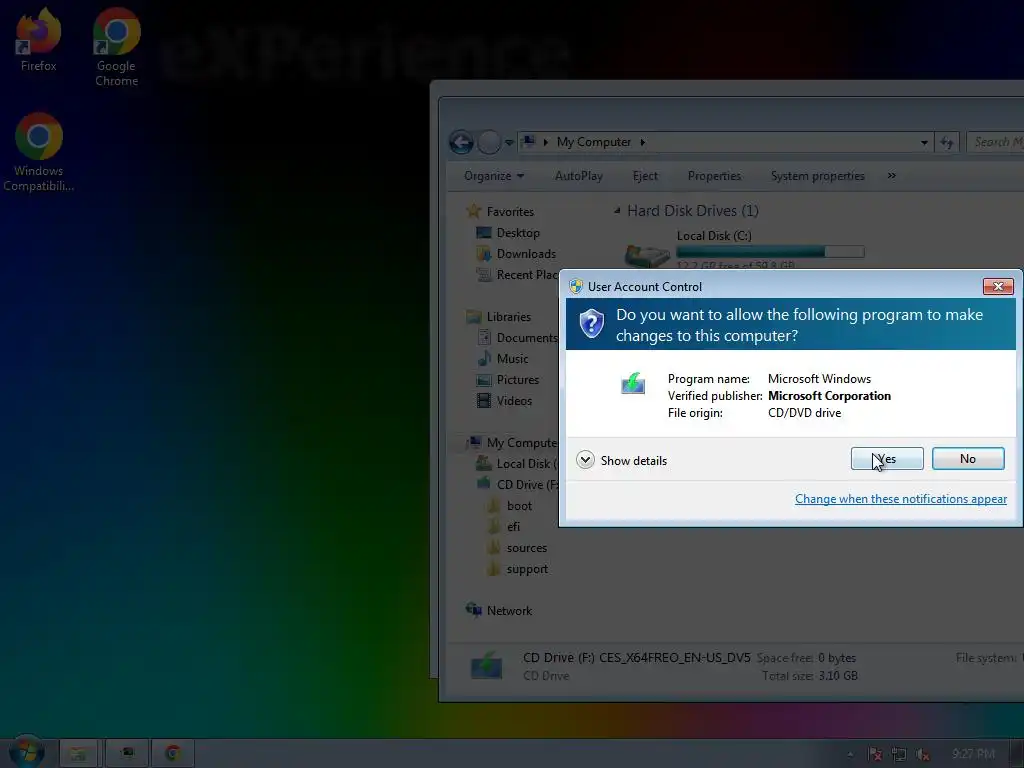Select My Computer in the navigation tree
Screen dimensions: 1024x768
pos(513,443)
